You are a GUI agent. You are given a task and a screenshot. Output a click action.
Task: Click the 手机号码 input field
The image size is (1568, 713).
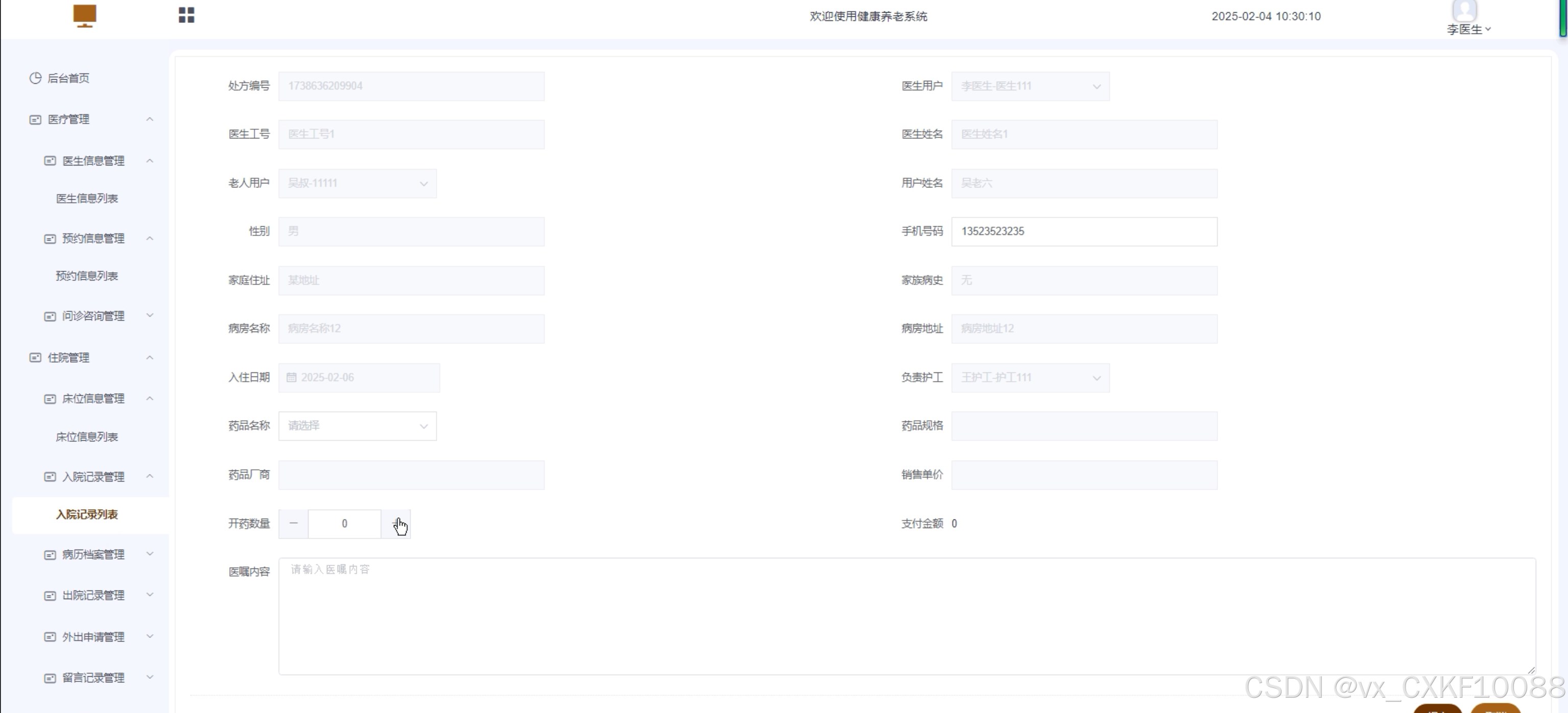pos(1083,231)
